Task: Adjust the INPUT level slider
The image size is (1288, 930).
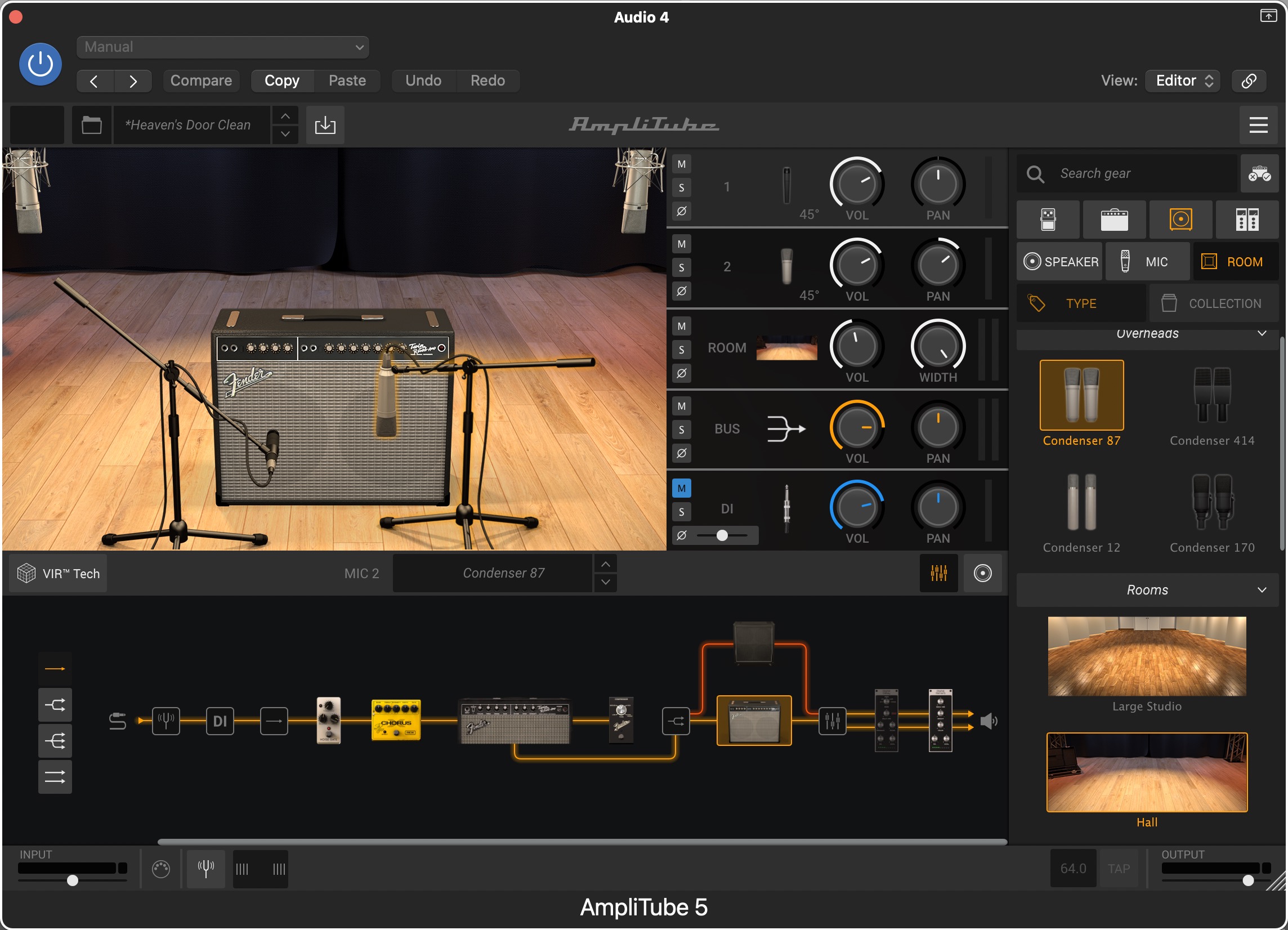Action: 72,880
